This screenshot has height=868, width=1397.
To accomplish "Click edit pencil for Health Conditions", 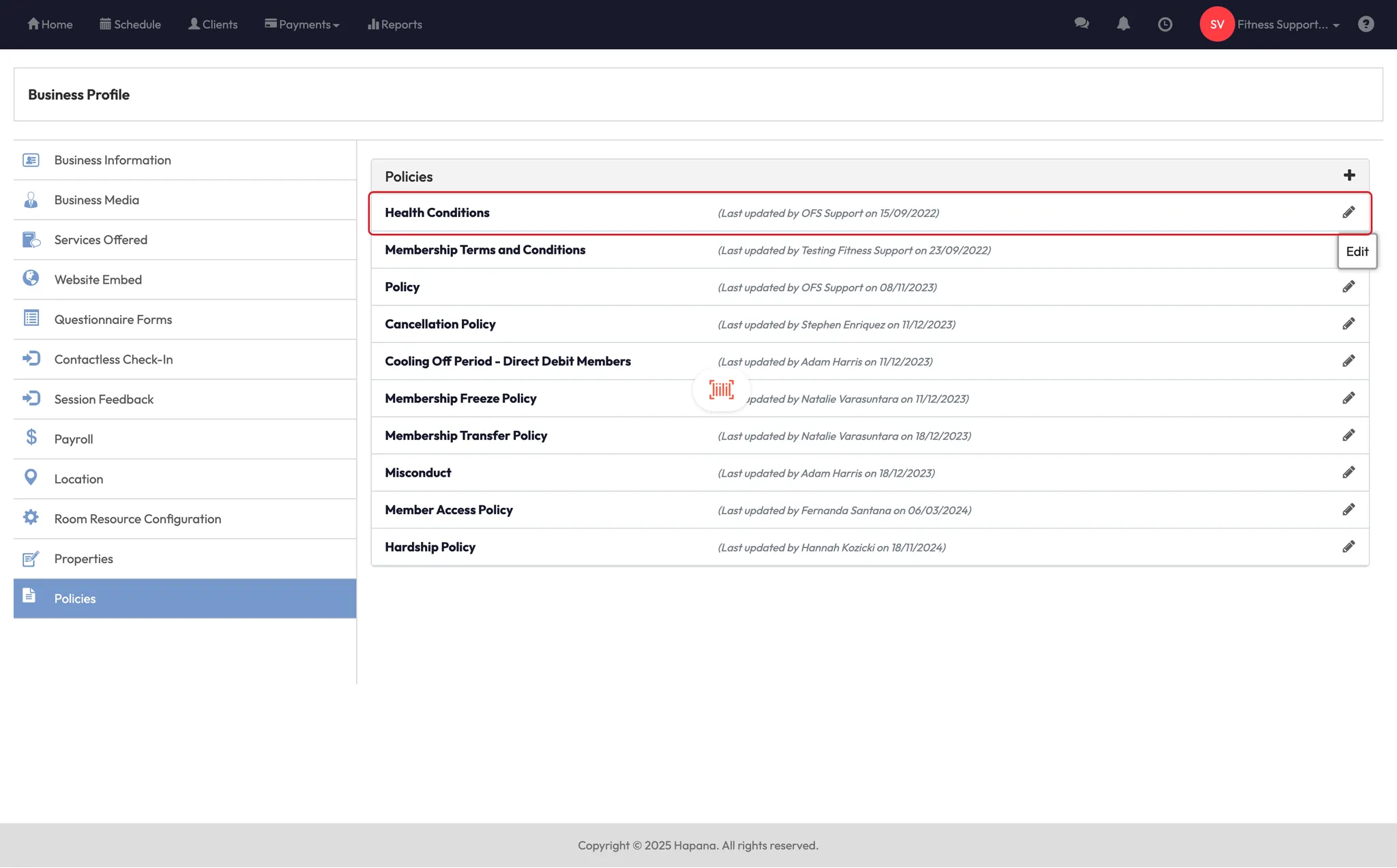I will point(1348,213).
